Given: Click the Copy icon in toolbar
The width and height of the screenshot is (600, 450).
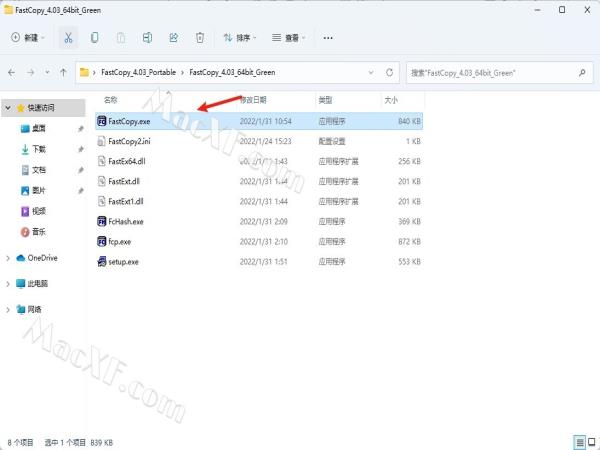Looking at the screenshot, I should pyautogui.click(x=94, y=38).
